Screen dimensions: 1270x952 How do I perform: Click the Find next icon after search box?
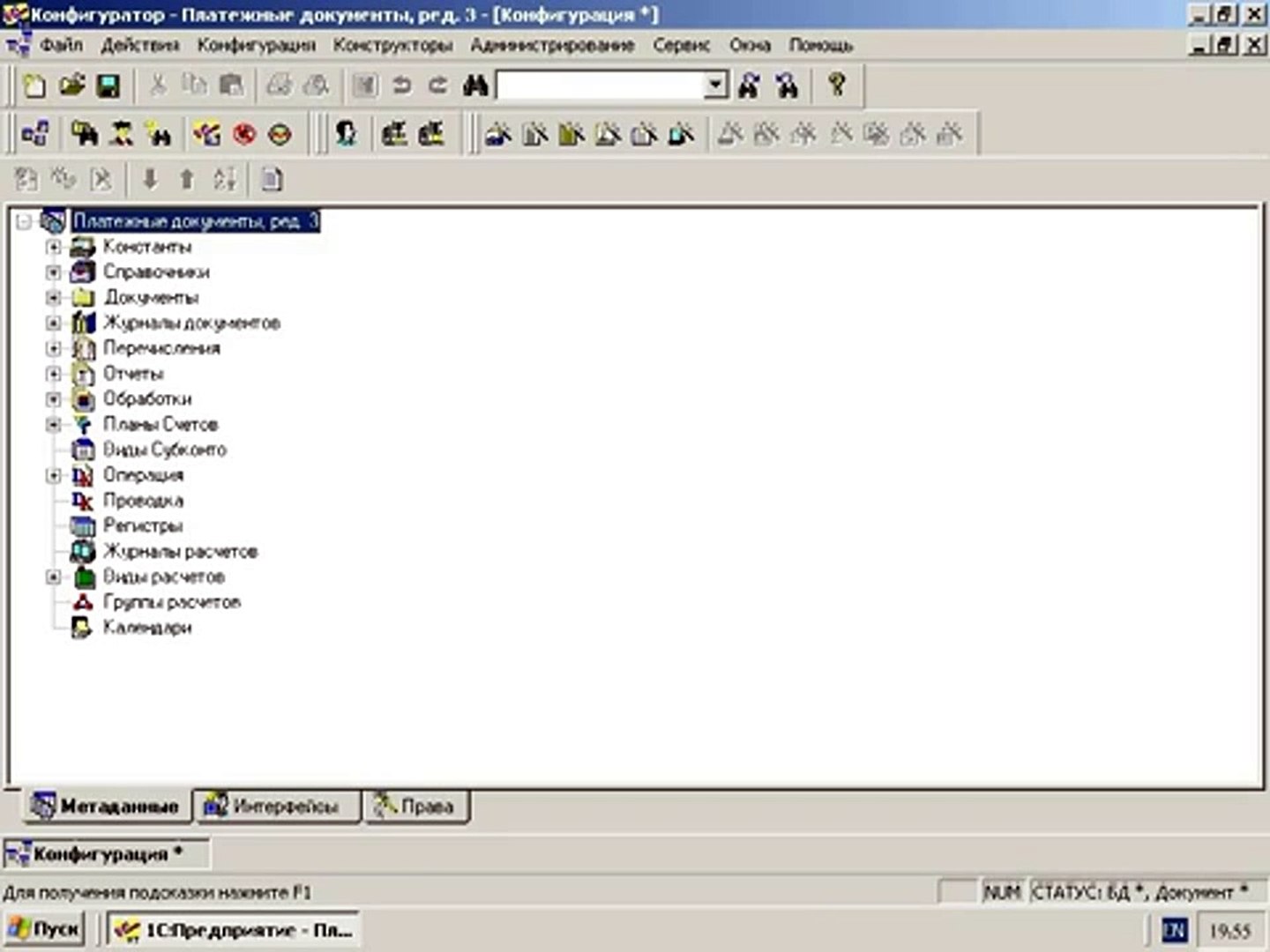[x=750, y=86]
